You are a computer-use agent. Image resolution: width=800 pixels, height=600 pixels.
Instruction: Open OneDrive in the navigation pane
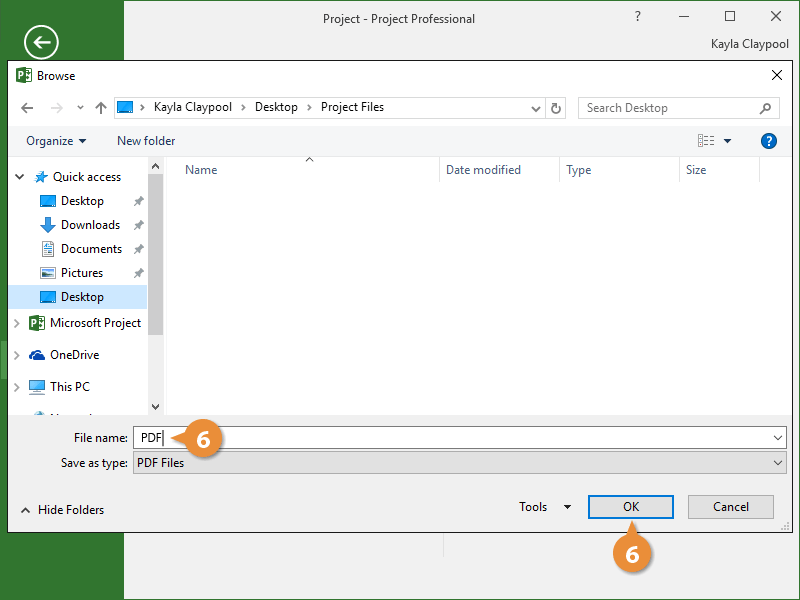click(74, 355)
